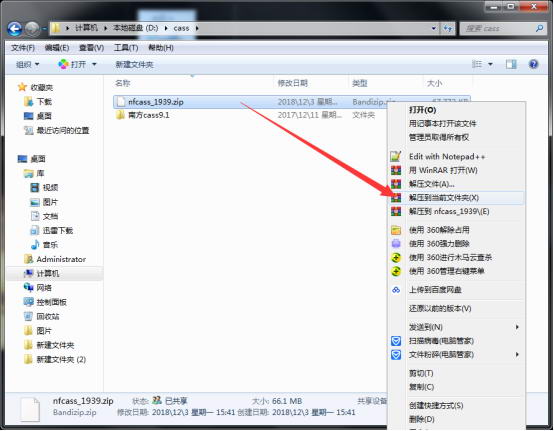Click the 音乐 note icon in sidebar
The width and height of the screenshot is (554, 431).
35,244
